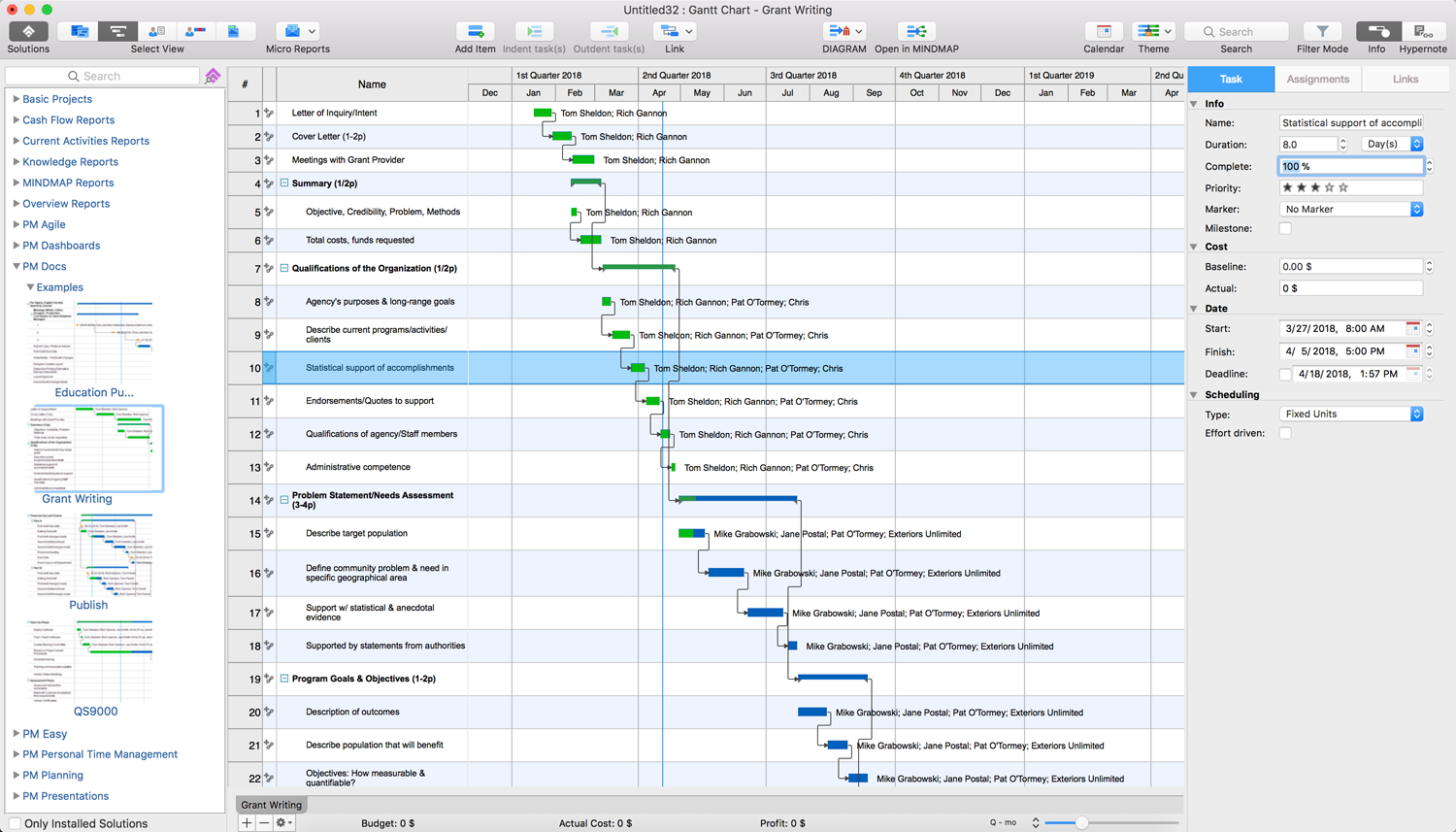Click the Grant Writing sheet tab

click(272, 805)
